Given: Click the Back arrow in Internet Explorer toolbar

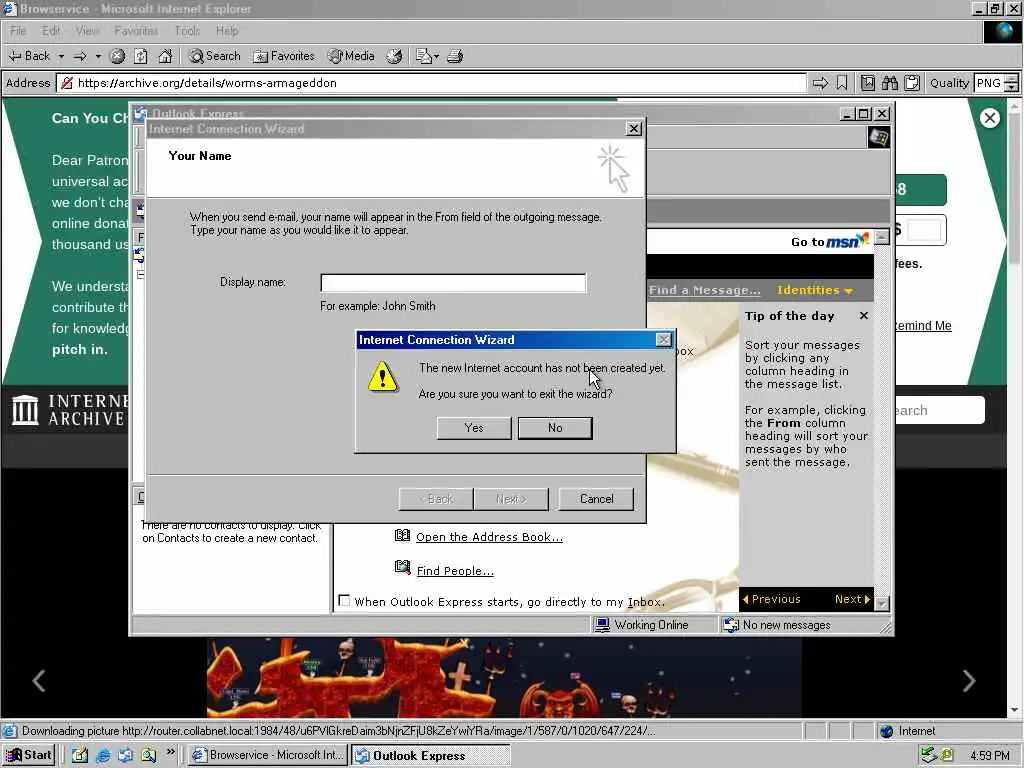Looking at the screenshot, I should (29, 56).
